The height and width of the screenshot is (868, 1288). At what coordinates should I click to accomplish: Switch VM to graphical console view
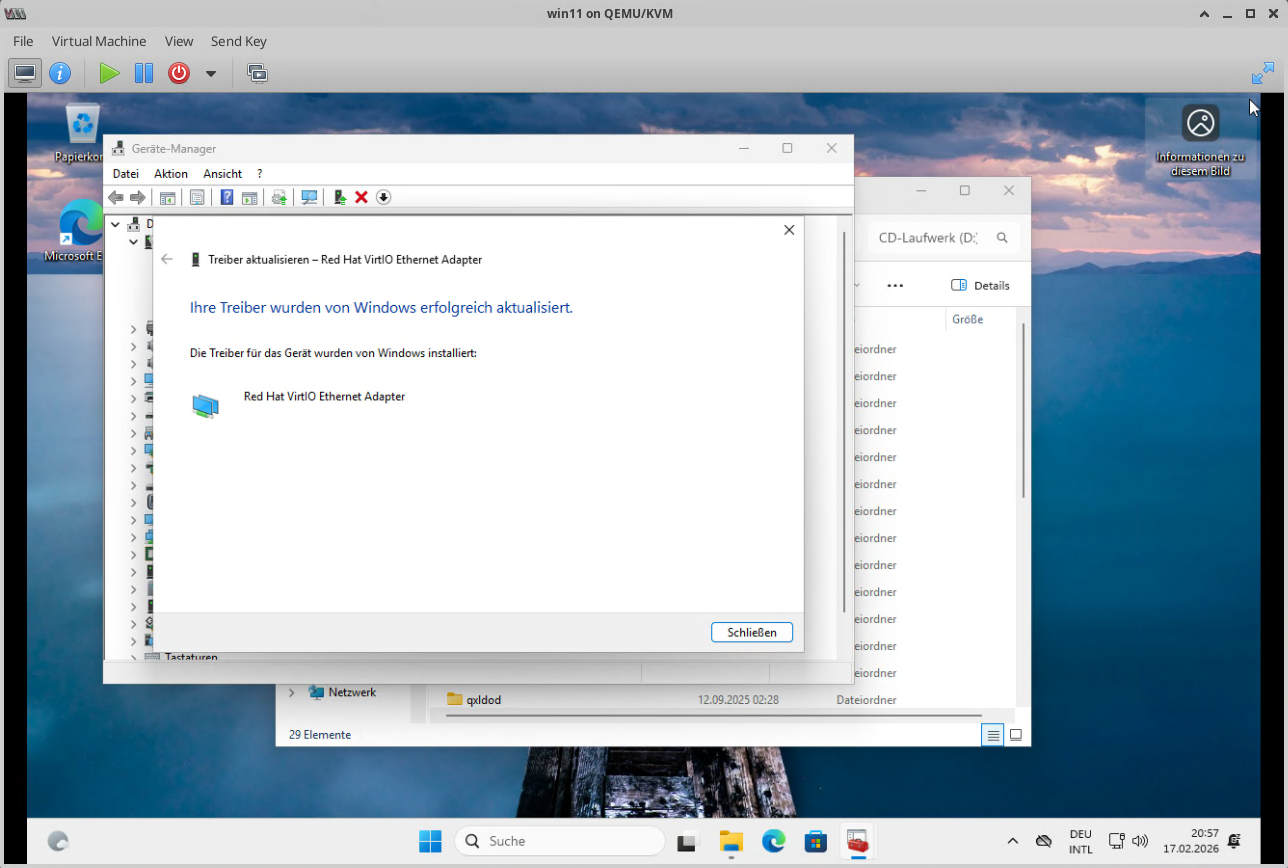(x=25, y=73)
